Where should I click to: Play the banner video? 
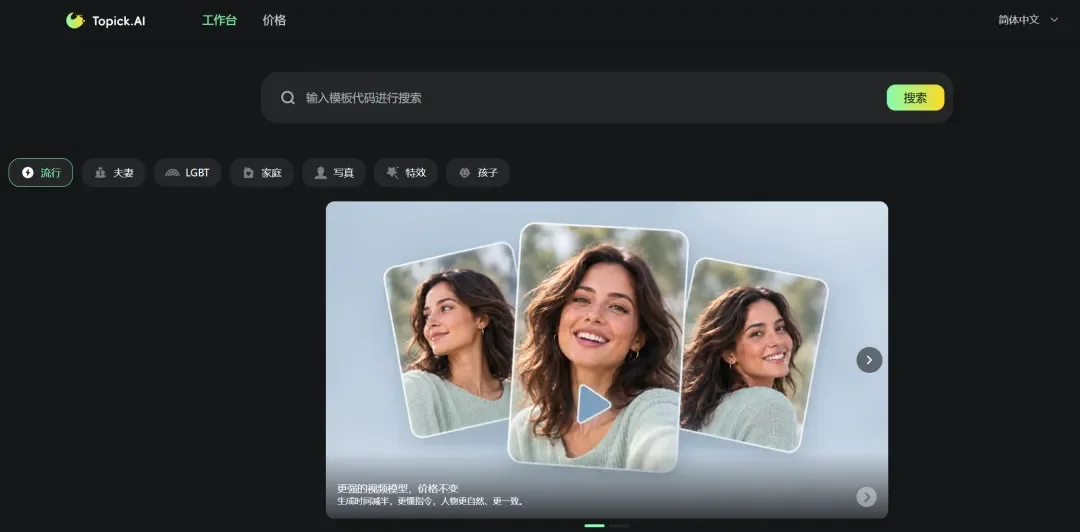point(593,404)
